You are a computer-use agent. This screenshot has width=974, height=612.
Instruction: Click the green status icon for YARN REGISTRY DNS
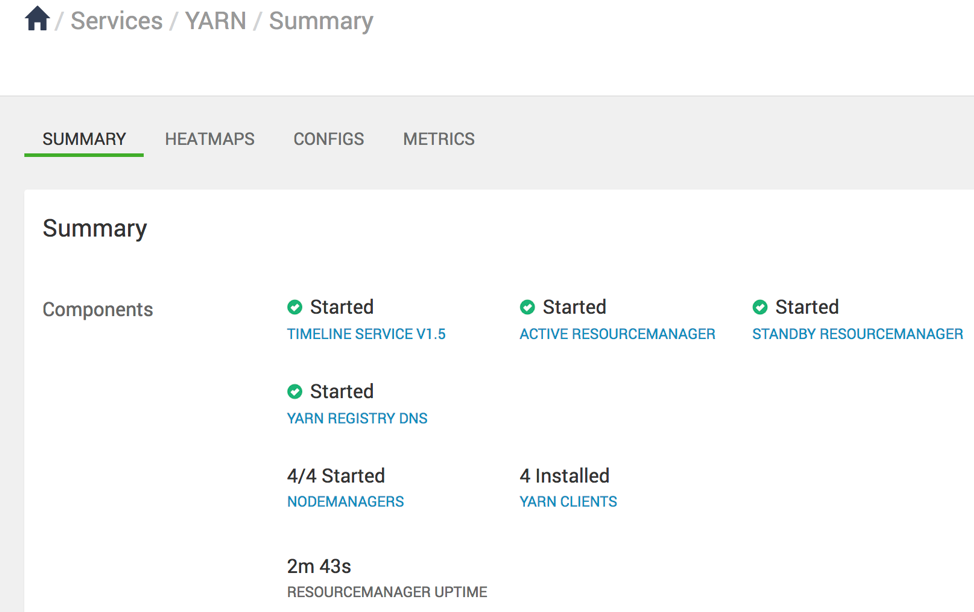pos(294,391)
